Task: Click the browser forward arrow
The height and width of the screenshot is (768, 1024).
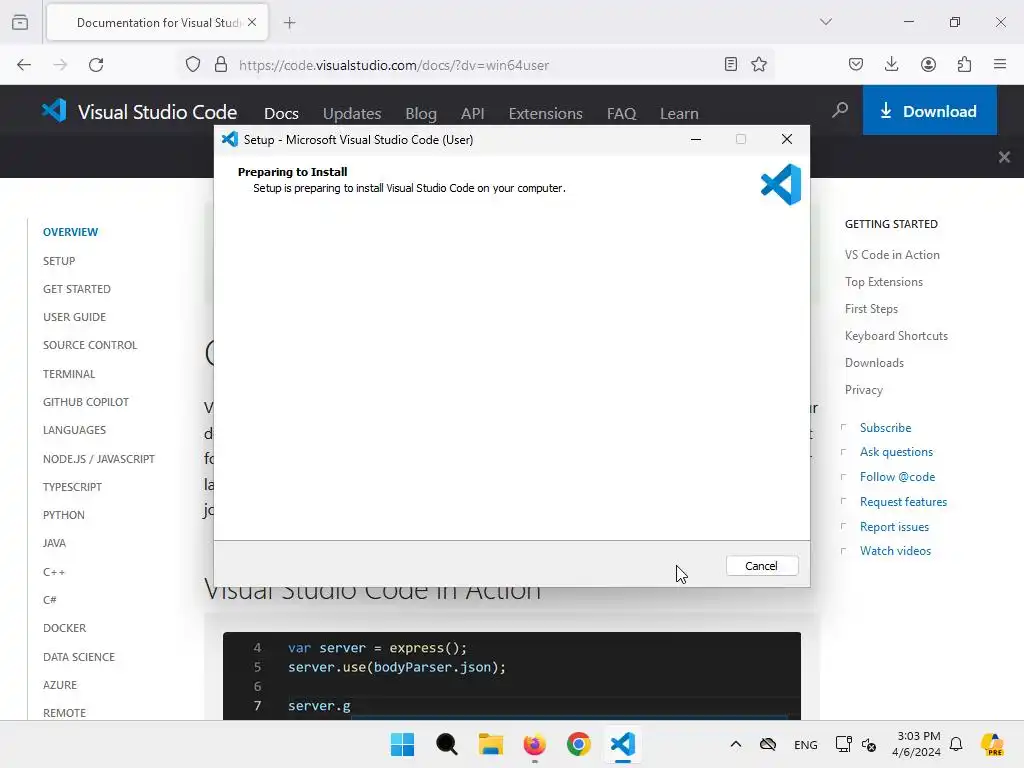Action: coord(60,65)
